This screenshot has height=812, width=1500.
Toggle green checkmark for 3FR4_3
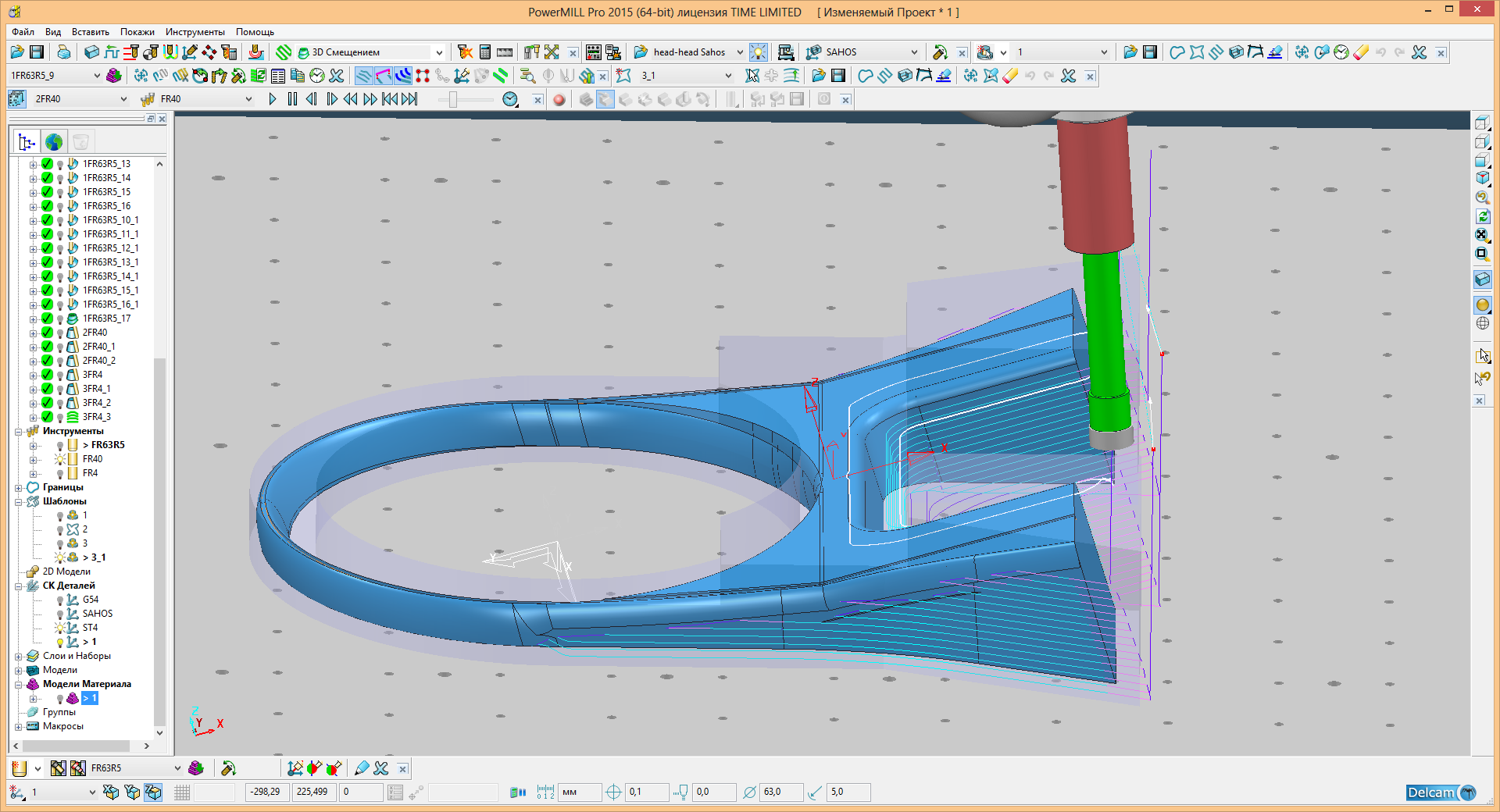click(x=47, y=417)
